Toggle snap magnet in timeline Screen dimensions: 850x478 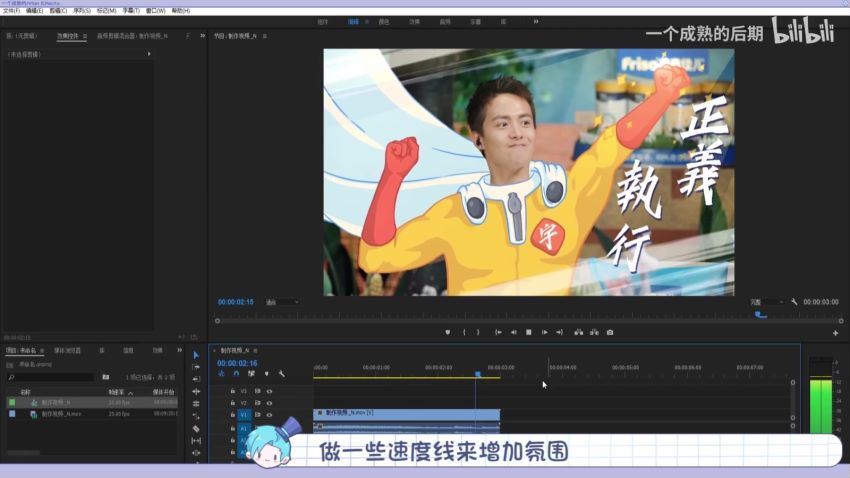[x=236, y=374]
